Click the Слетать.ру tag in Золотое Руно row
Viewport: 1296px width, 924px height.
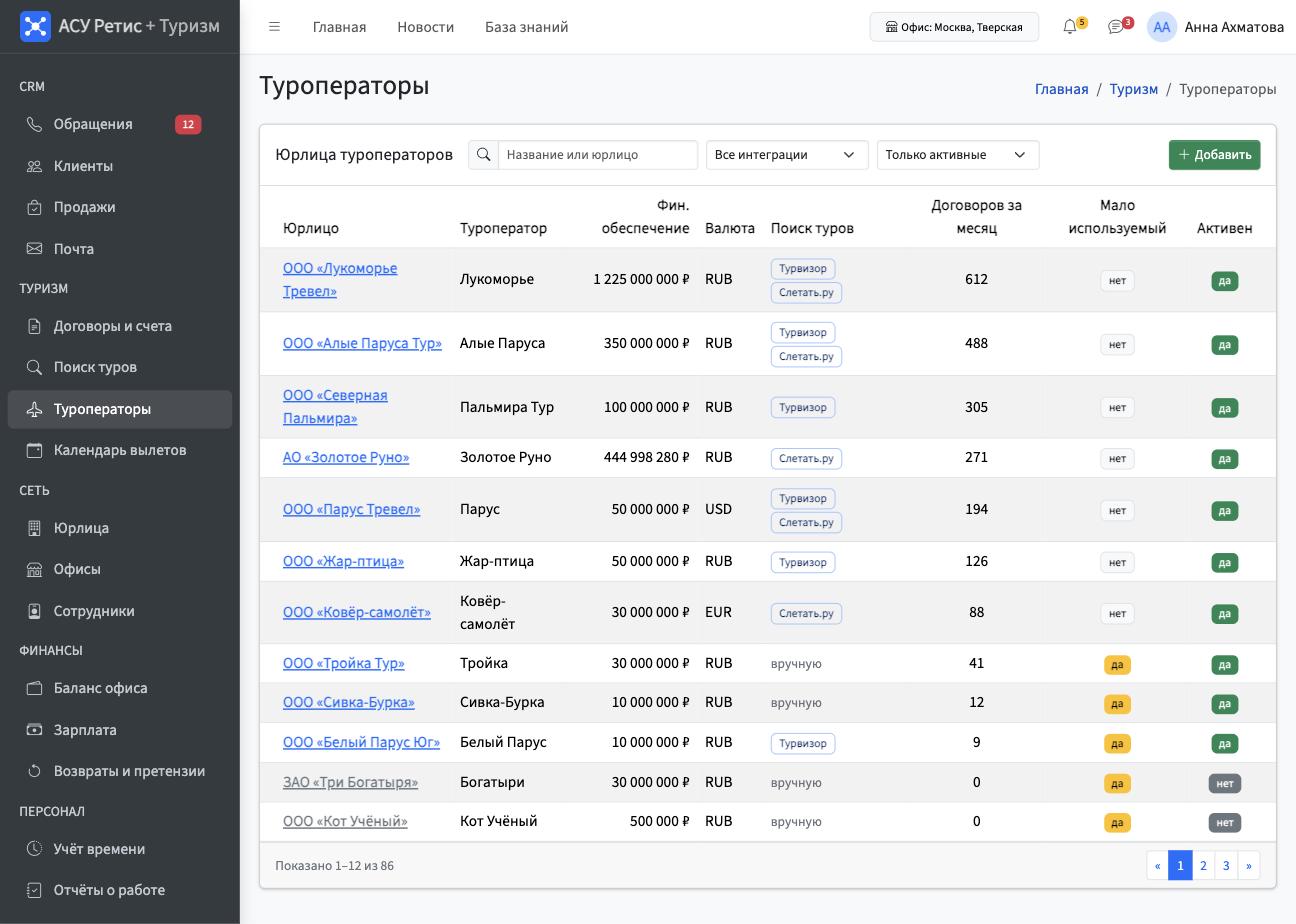[x=806, y=459]
